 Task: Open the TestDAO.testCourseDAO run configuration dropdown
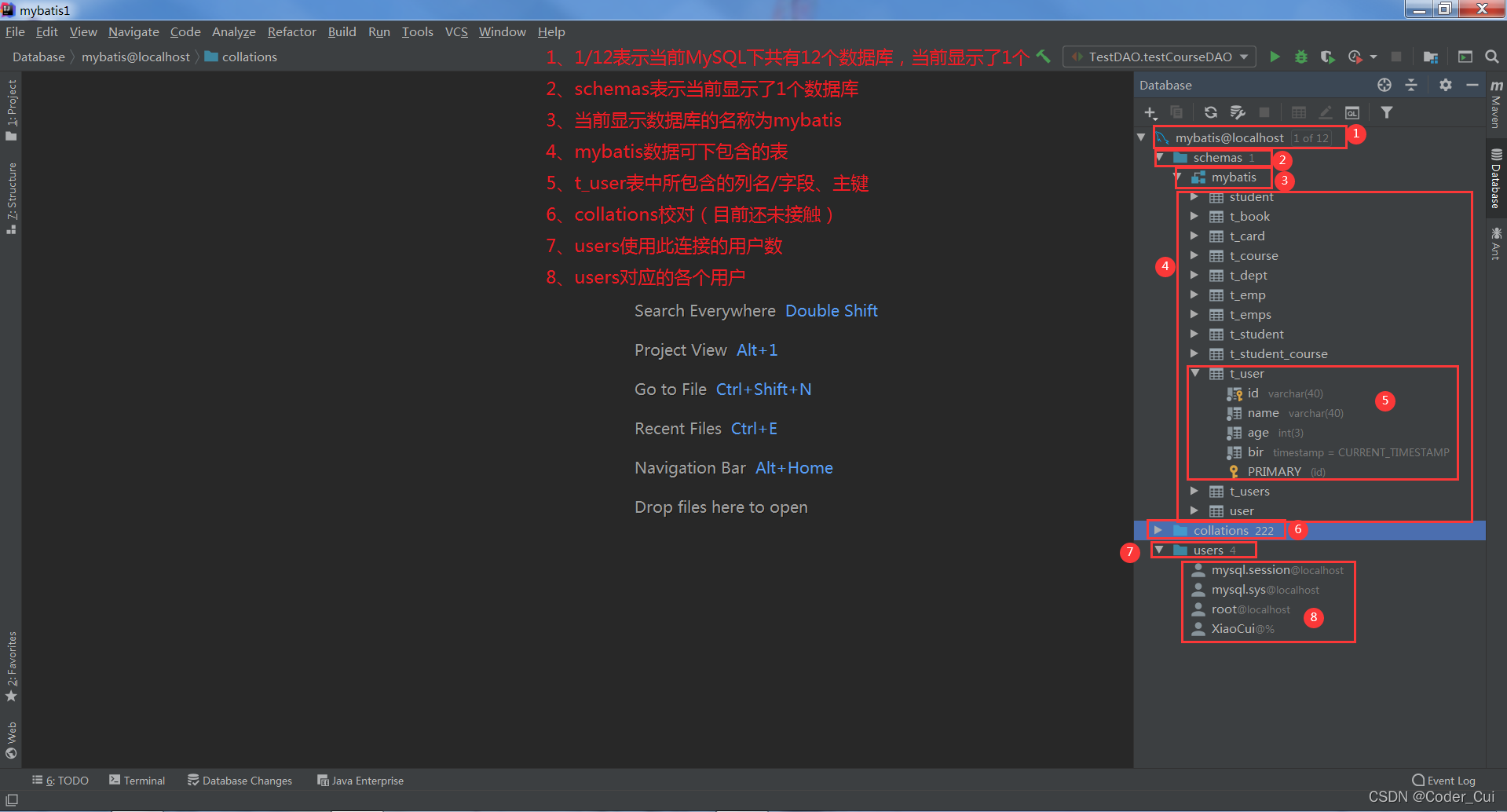click(x=1159, y=57)
